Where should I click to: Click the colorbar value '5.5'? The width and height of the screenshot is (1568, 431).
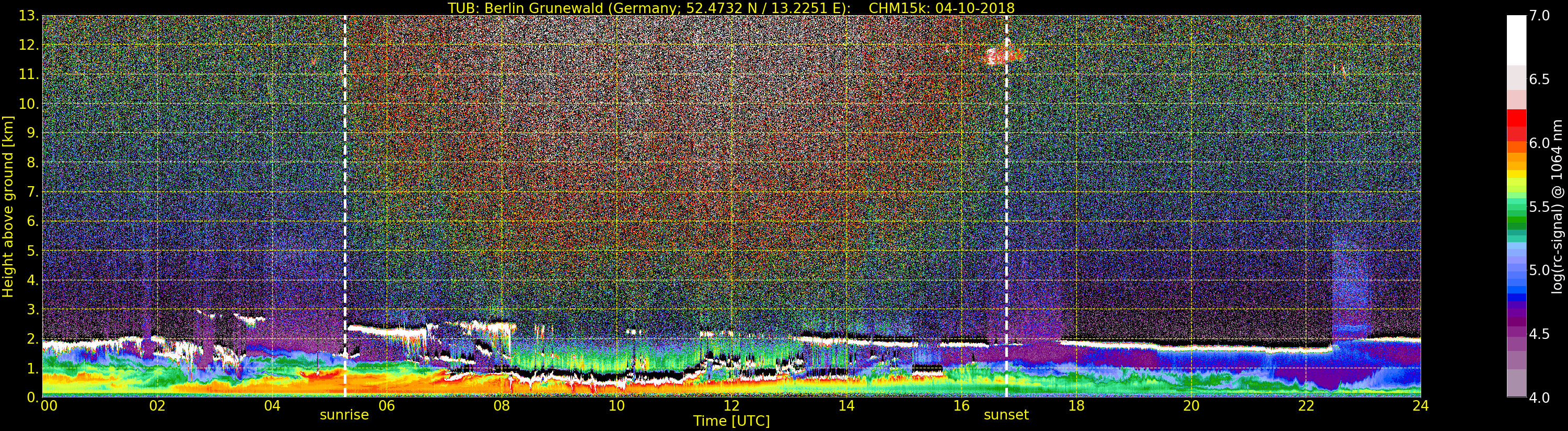coord(1539,207)
